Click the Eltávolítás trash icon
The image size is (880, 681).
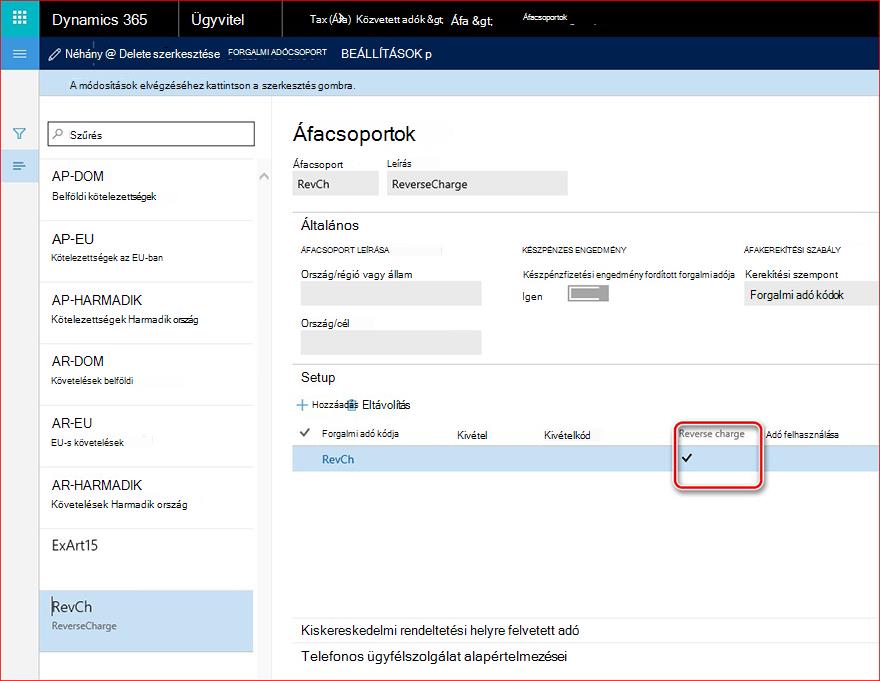[x=352, y=405]
